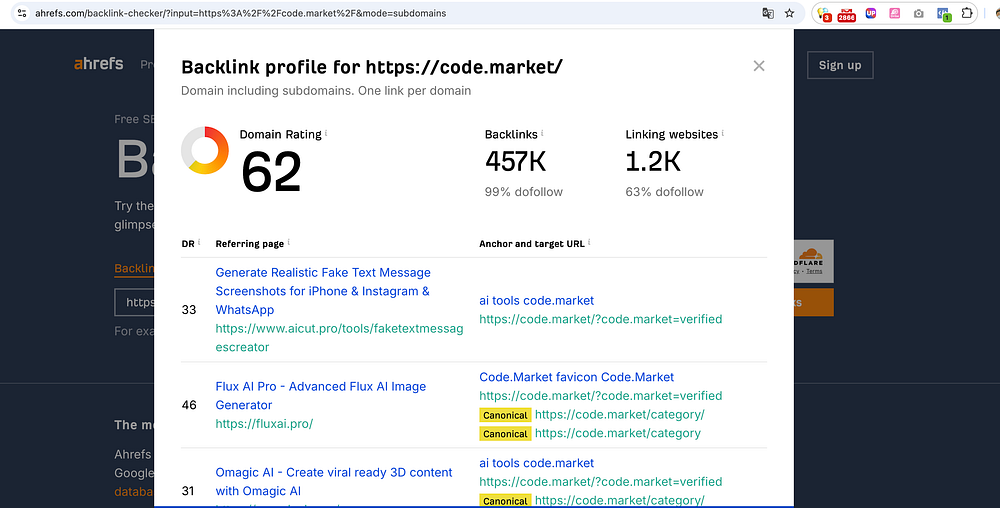Viewport: 1000px width, 508px height.
Task: Open the Extensions puzzle piece menu
Action: coord(967,14)
